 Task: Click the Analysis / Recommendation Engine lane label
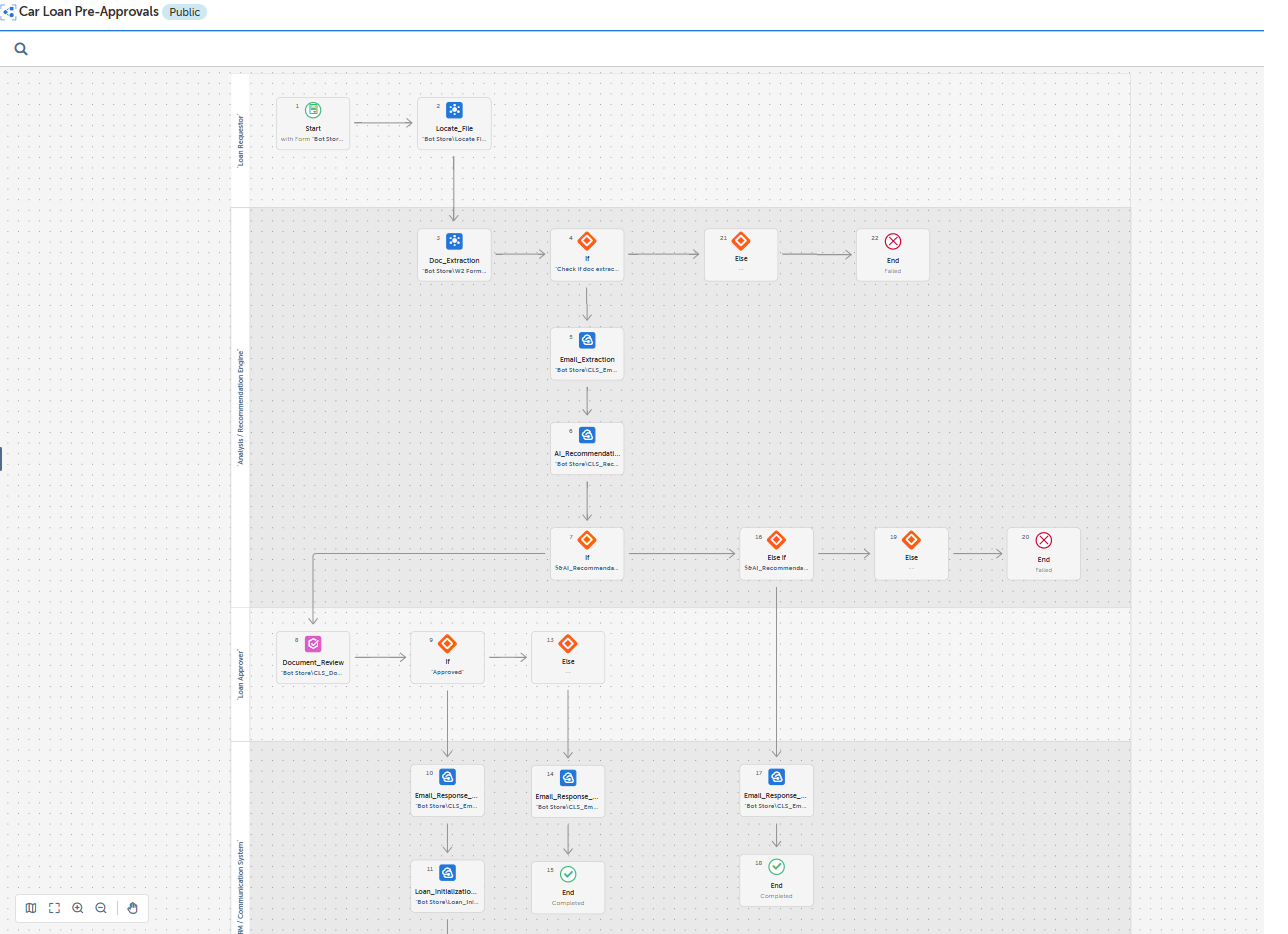(x=240, y=408)
